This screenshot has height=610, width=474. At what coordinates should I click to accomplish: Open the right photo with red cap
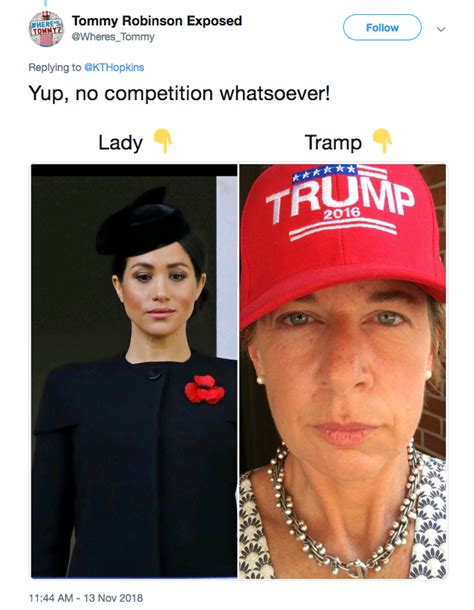[343, 372]
